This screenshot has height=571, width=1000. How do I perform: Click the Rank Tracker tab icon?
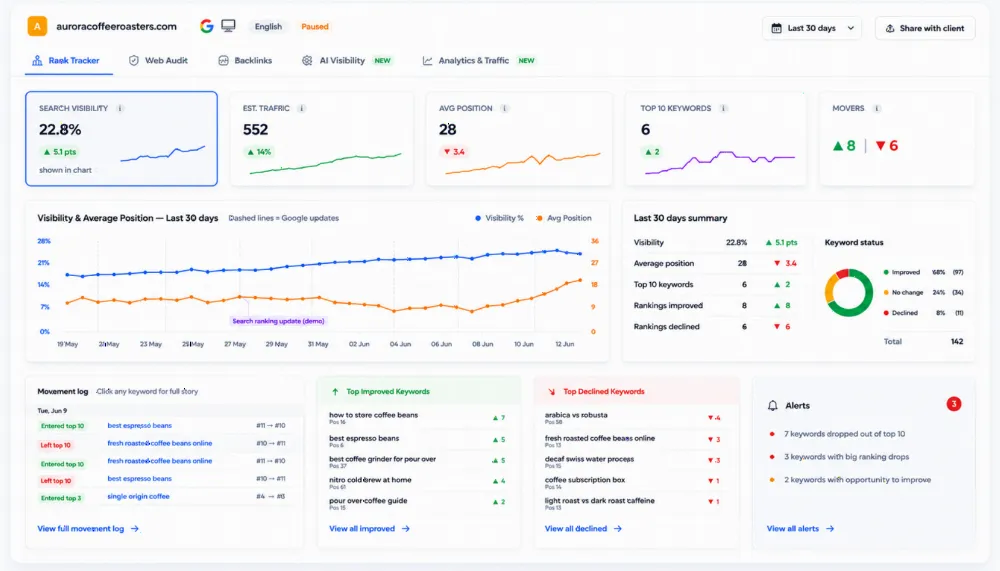[x=37, y=61]
